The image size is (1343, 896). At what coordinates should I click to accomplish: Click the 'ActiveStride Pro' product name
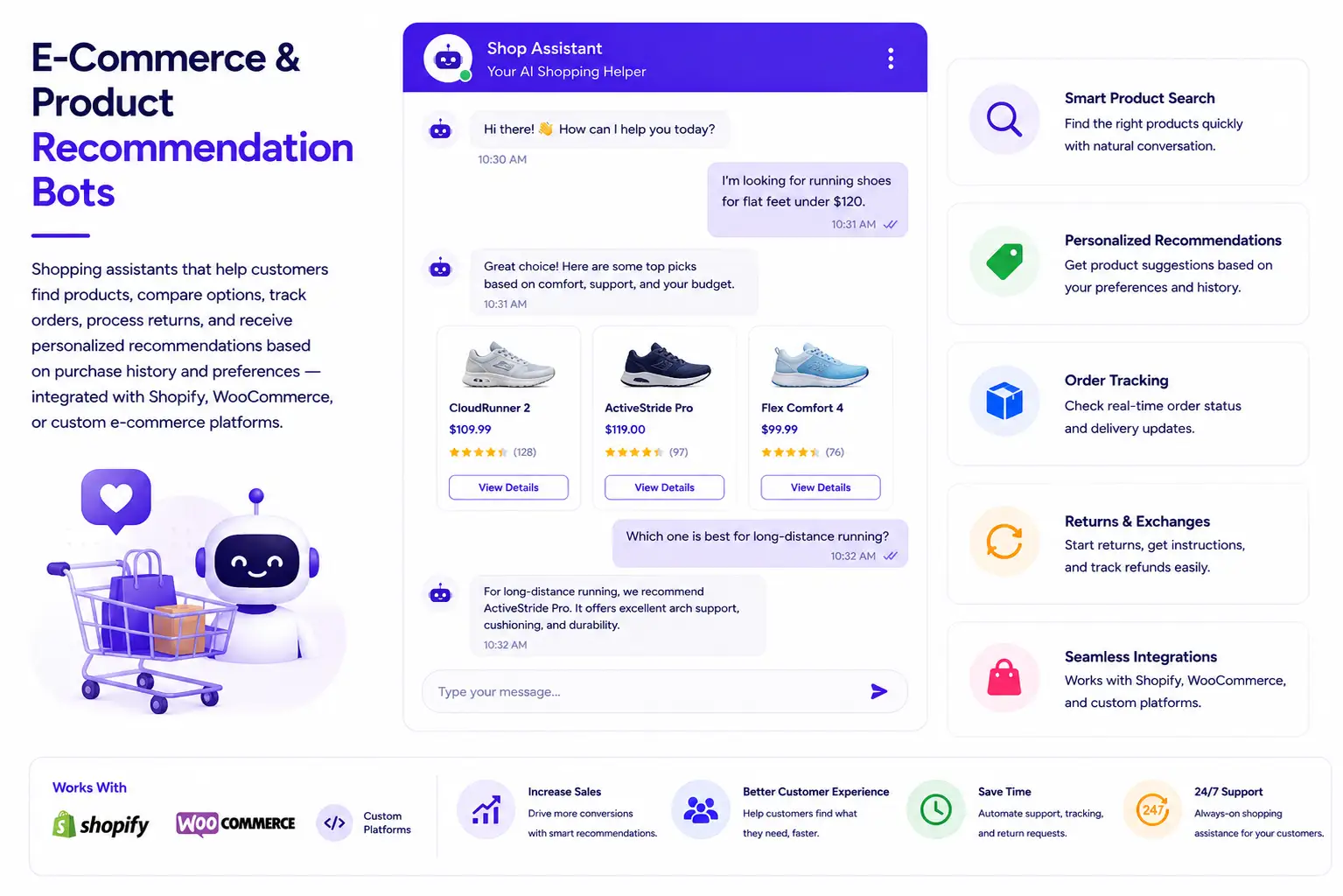tap(648, 408)
